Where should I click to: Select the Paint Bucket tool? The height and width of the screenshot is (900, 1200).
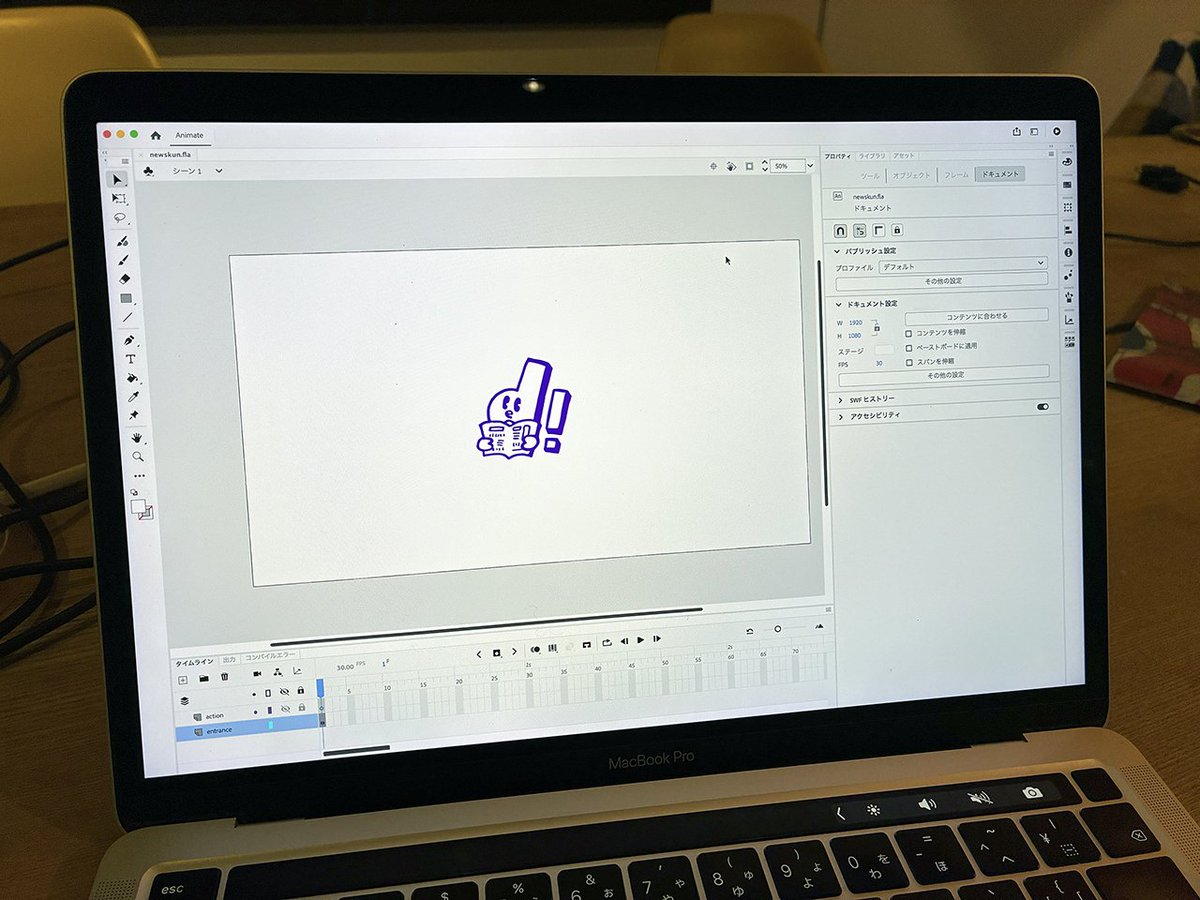tap(131, 378)
